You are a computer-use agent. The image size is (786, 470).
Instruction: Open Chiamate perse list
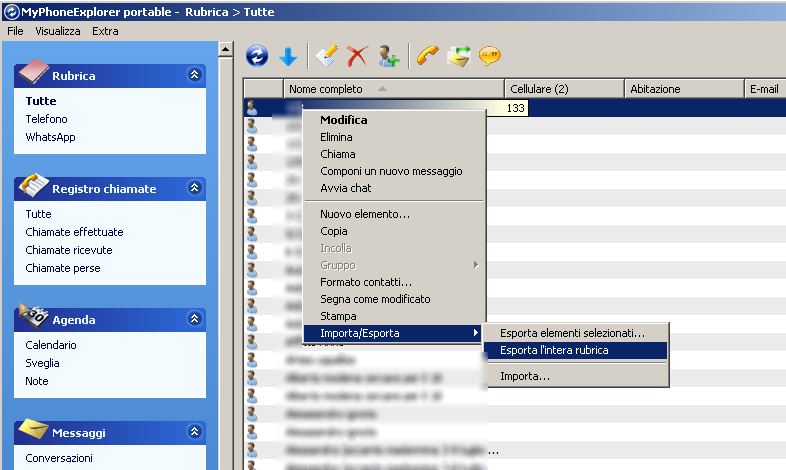(x=63, y=268)
